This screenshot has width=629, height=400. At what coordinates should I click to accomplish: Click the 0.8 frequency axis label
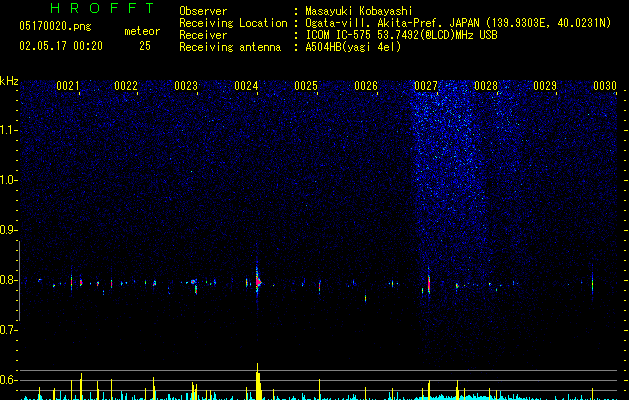[8, 280]
